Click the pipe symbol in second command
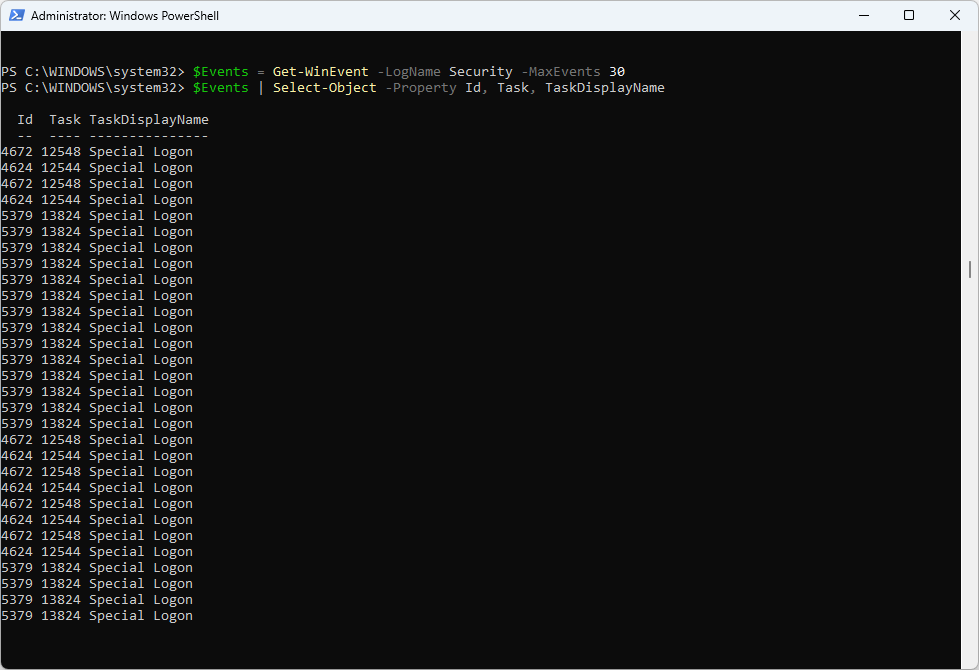979x670 pixels. 260,88
